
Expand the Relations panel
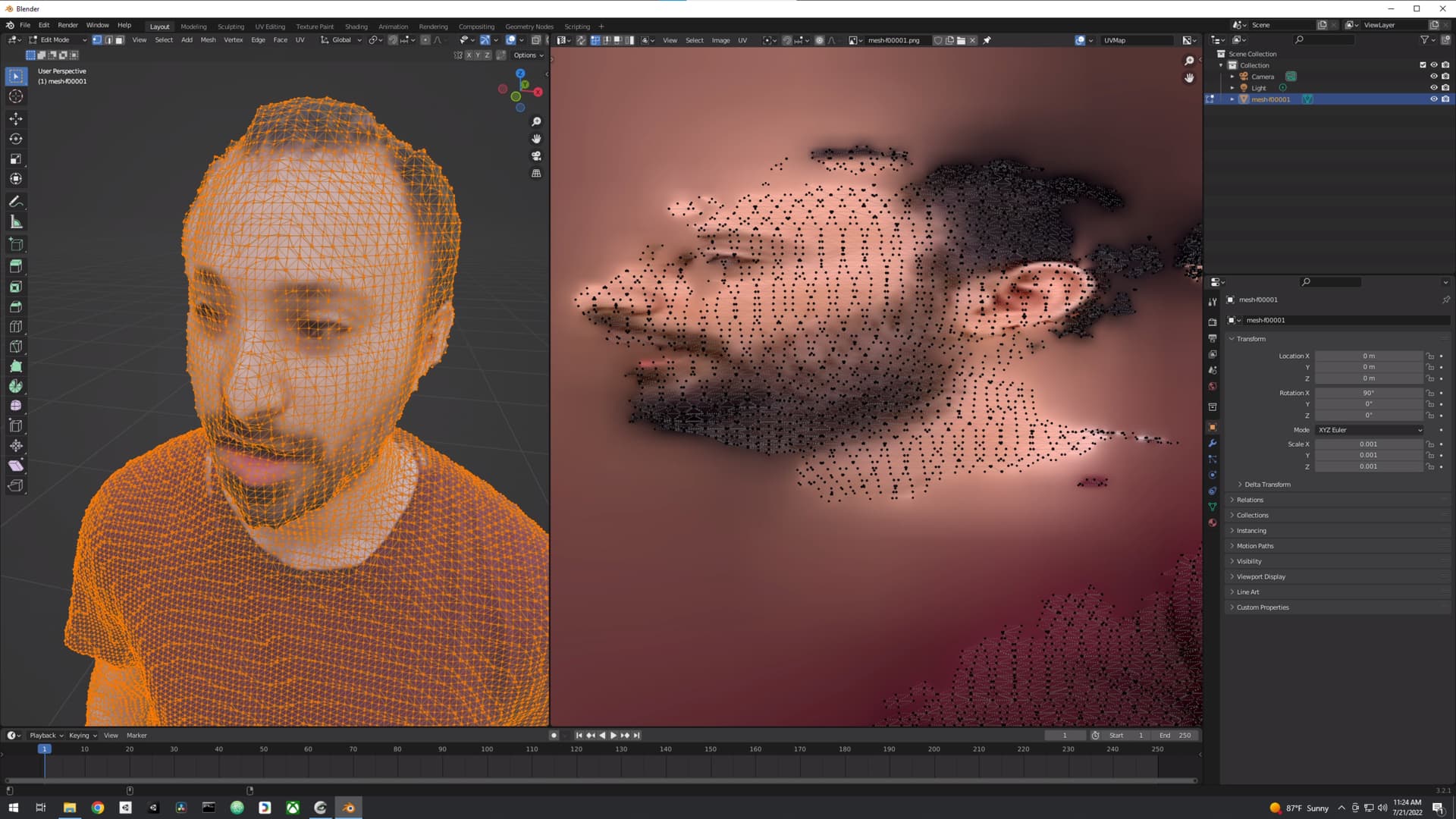[x=1250, y=500]
